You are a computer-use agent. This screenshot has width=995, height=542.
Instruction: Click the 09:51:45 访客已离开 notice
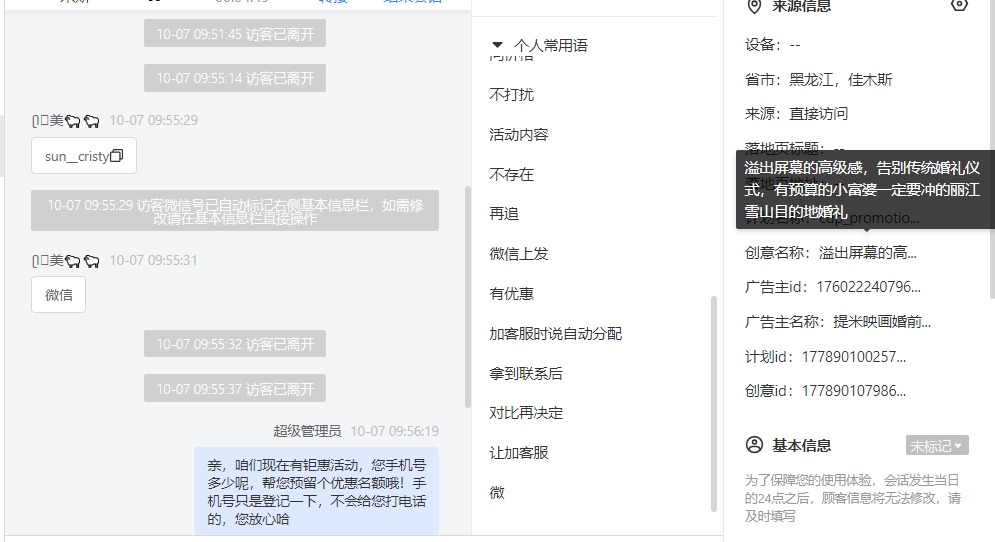pos(235,34)
